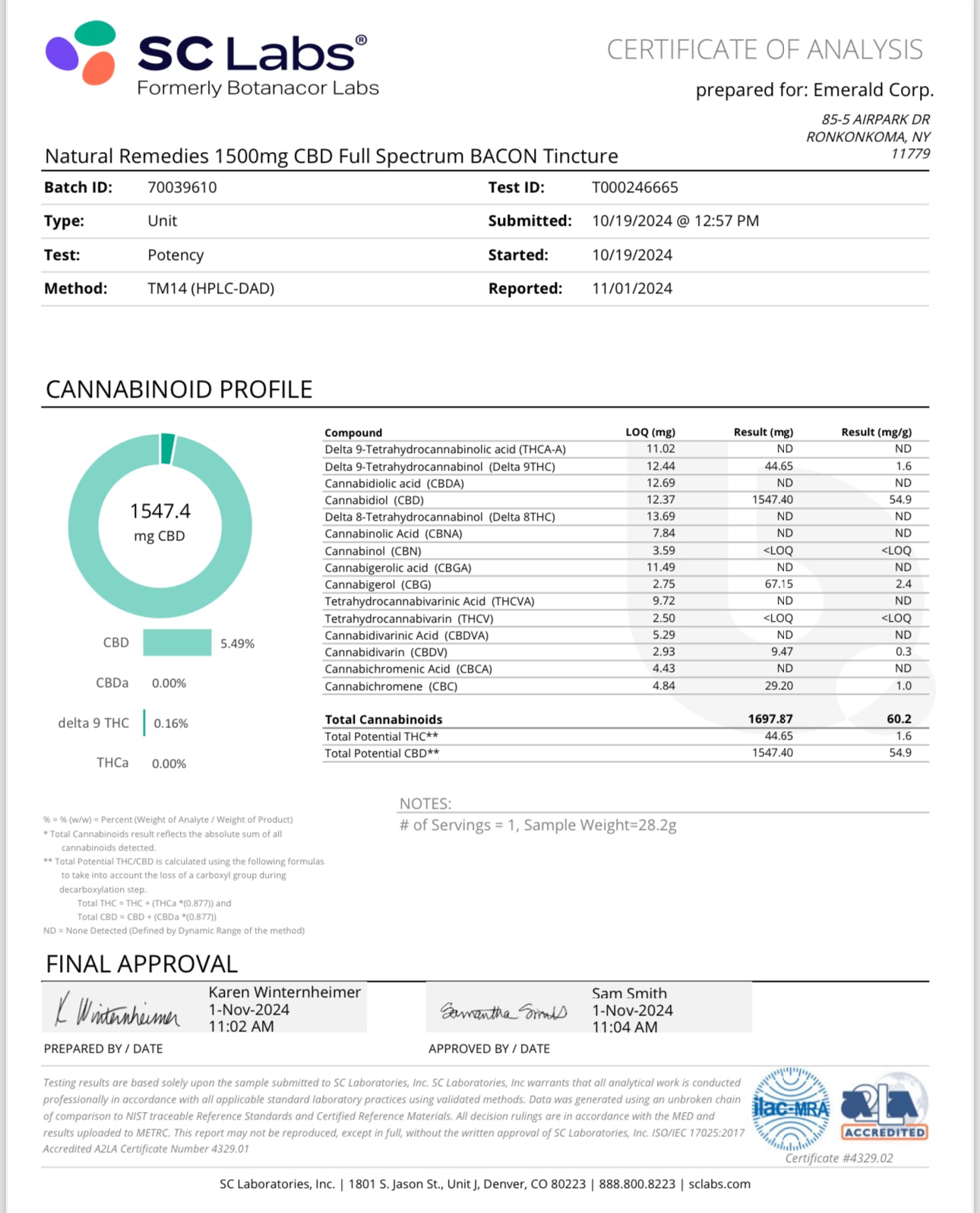Select the Cannabidiol (CBD) table row
The height and width of the screenshot is (1213, 980).
[624, 500]
